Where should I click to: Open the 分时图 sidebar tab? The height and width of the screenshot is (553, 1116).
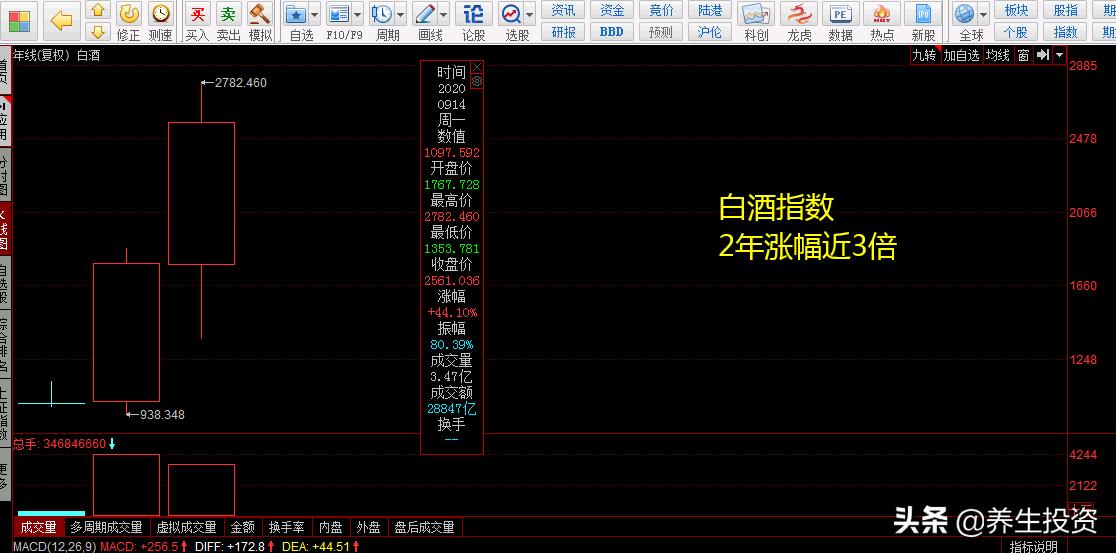[x=5, y=173]
